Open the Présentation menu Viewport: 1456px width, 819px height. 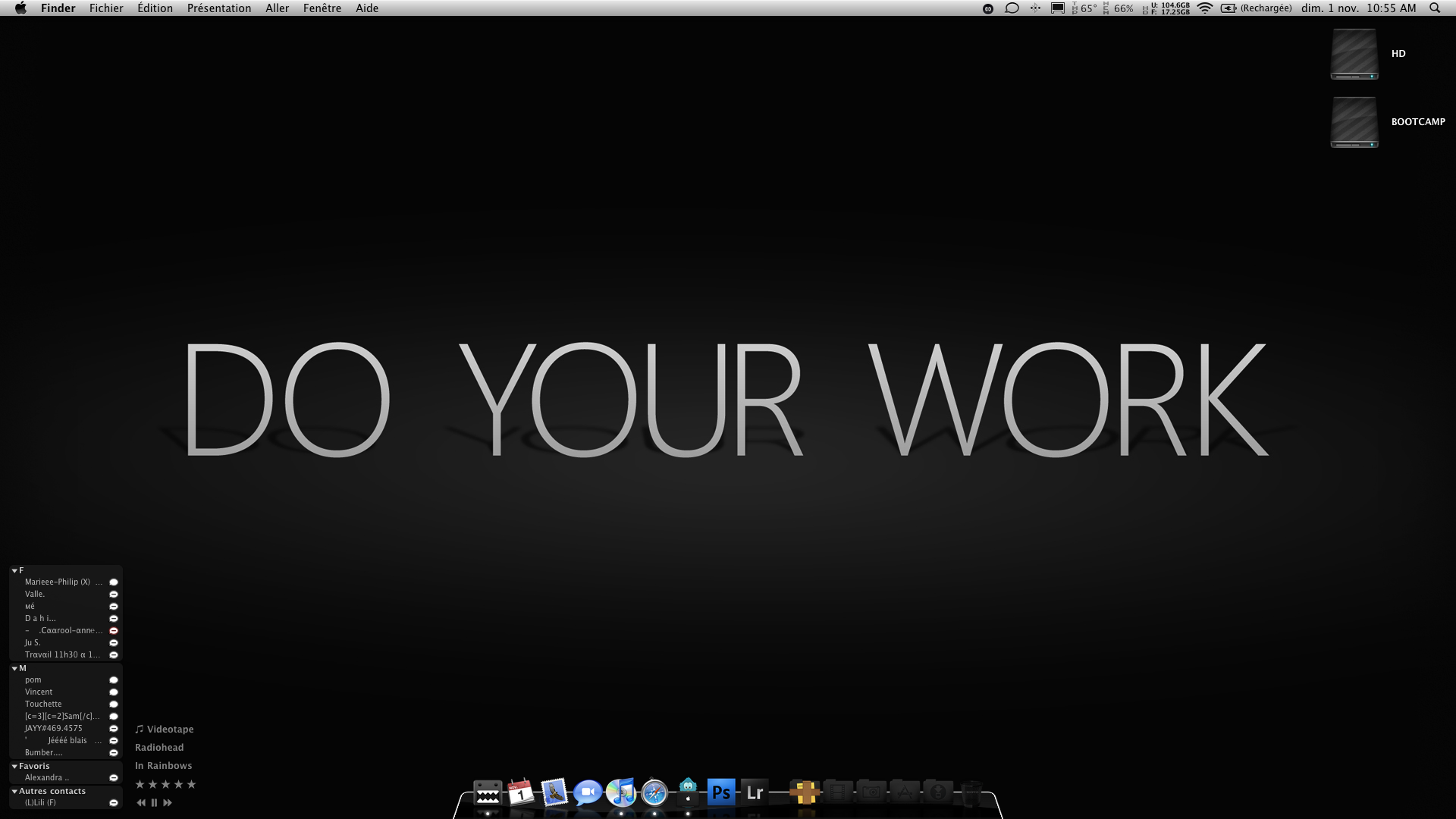(219, 8)
